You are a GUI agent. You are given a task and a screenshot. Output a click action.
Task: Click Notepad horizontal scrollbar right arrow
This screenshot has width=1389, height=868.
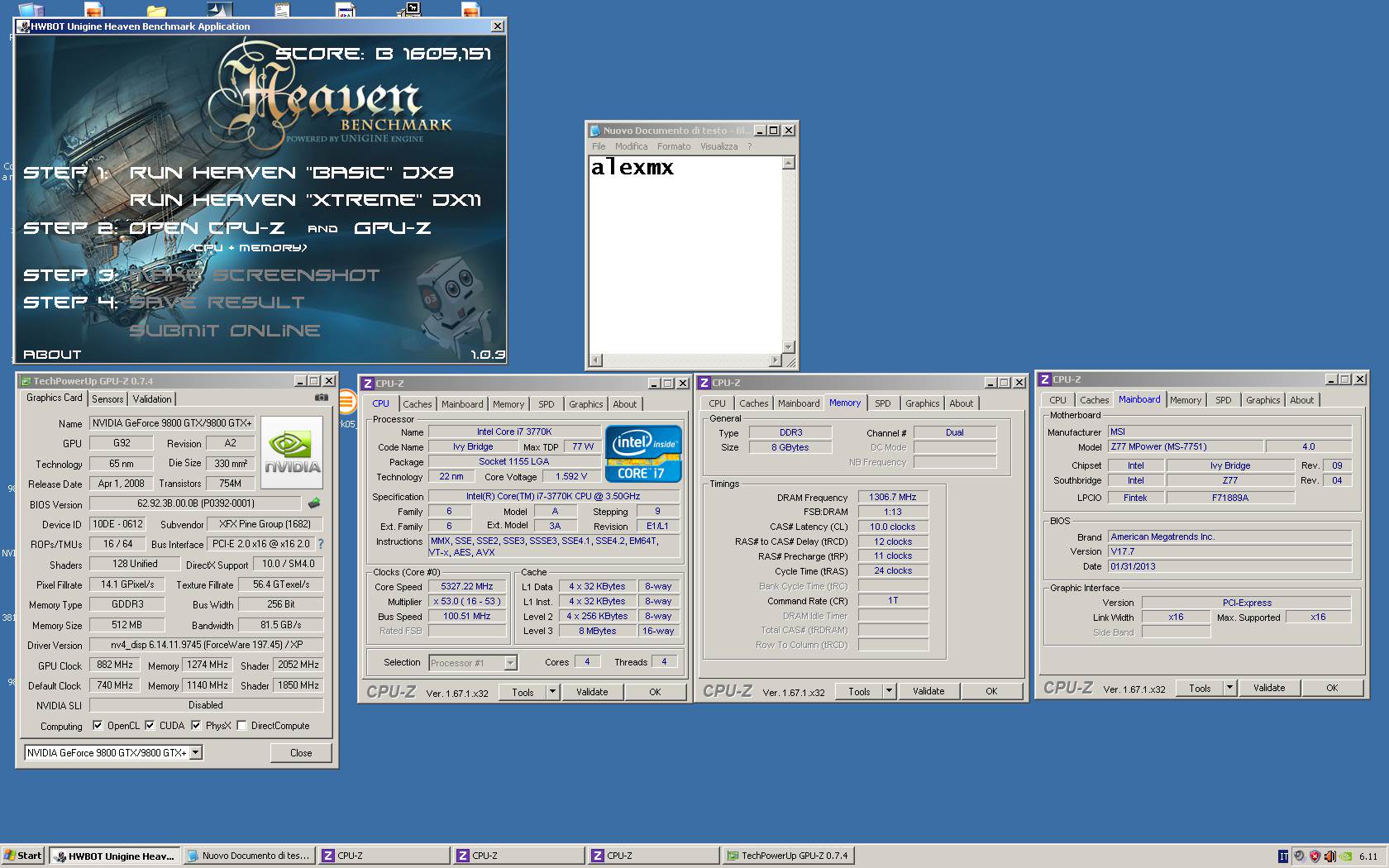(x=775, y=360)
